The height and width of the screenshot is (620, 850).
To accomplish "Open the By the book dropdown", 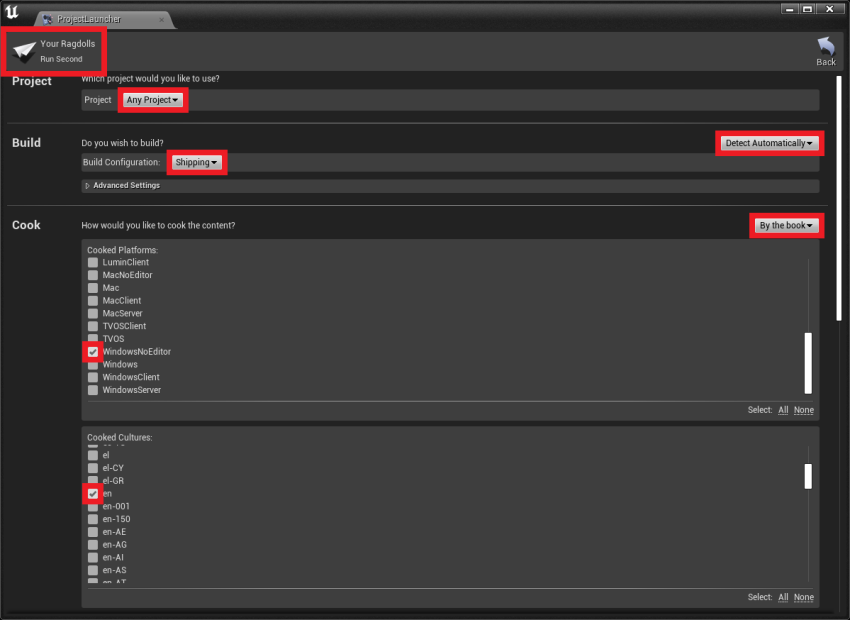I will [786, 226].
